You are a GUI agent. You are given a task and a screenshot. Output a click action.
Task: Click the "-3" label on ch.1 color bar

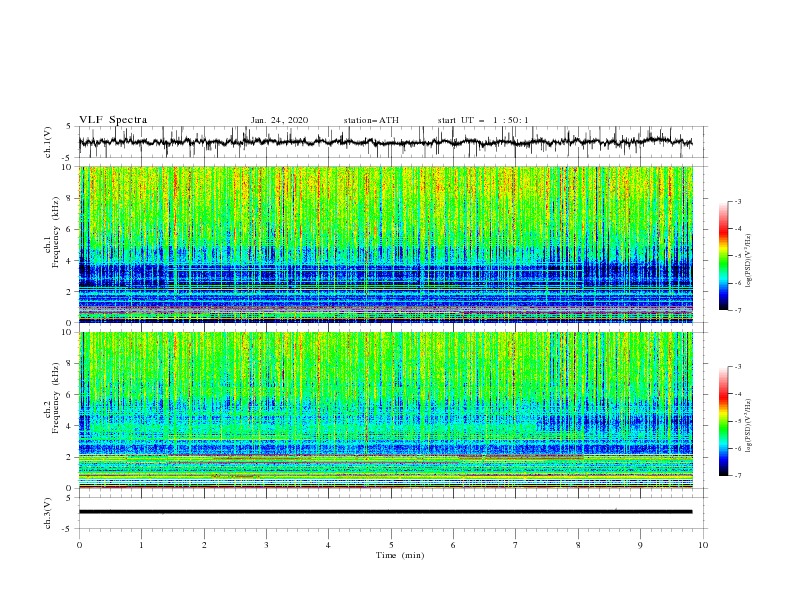(737, 202)
